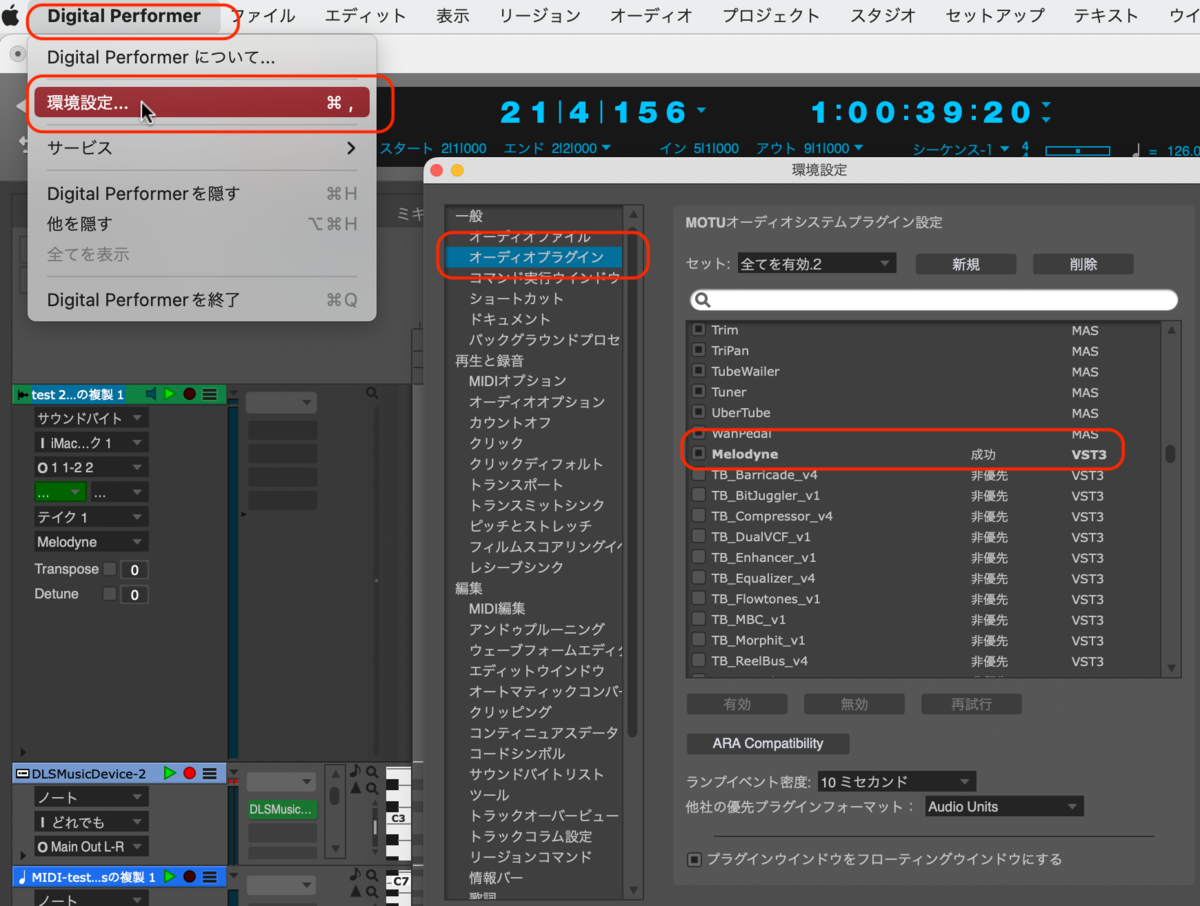This screenshot has height=906, width=1200.
Task: Open the ランプイベント密度 dropdown
Action: [896, 781]
